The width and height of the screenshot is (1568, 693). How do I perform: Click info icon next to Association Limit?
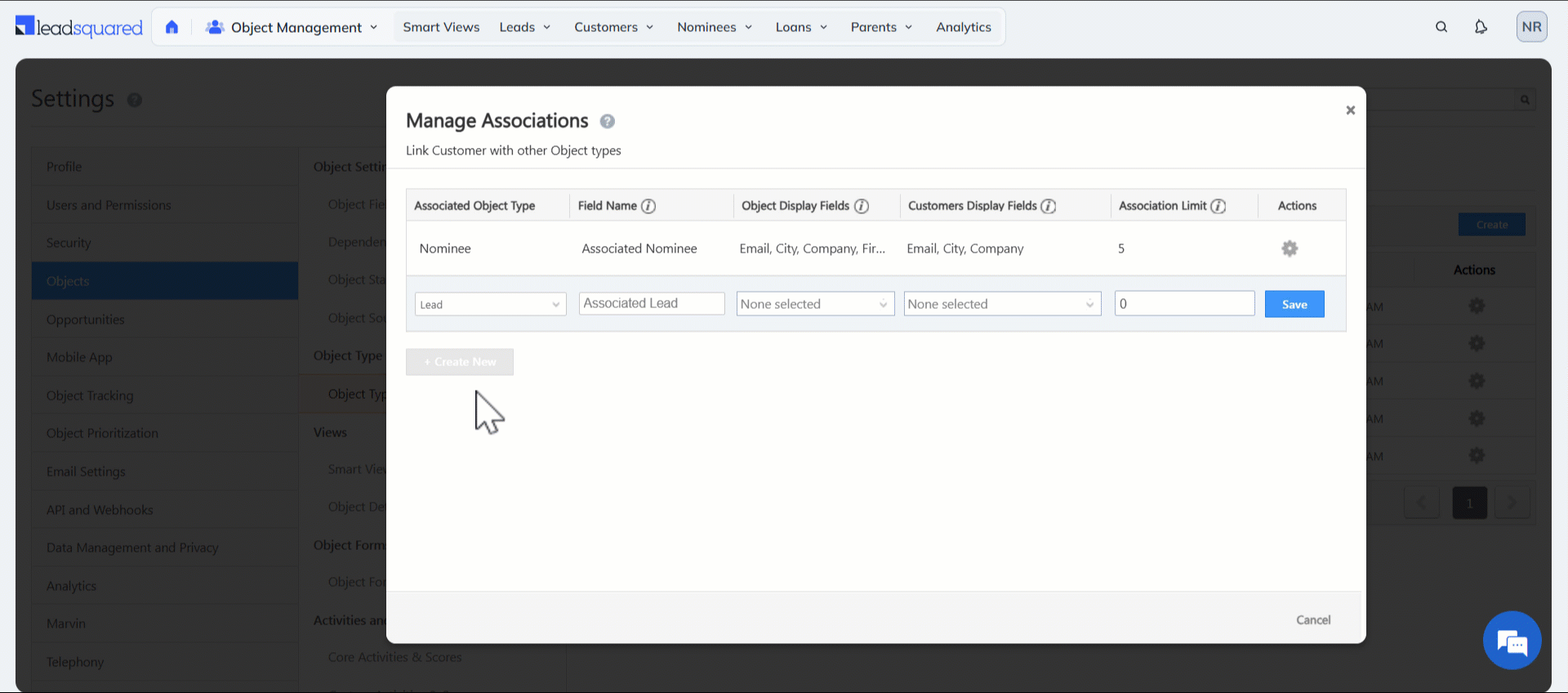[x=1218, y=206]
